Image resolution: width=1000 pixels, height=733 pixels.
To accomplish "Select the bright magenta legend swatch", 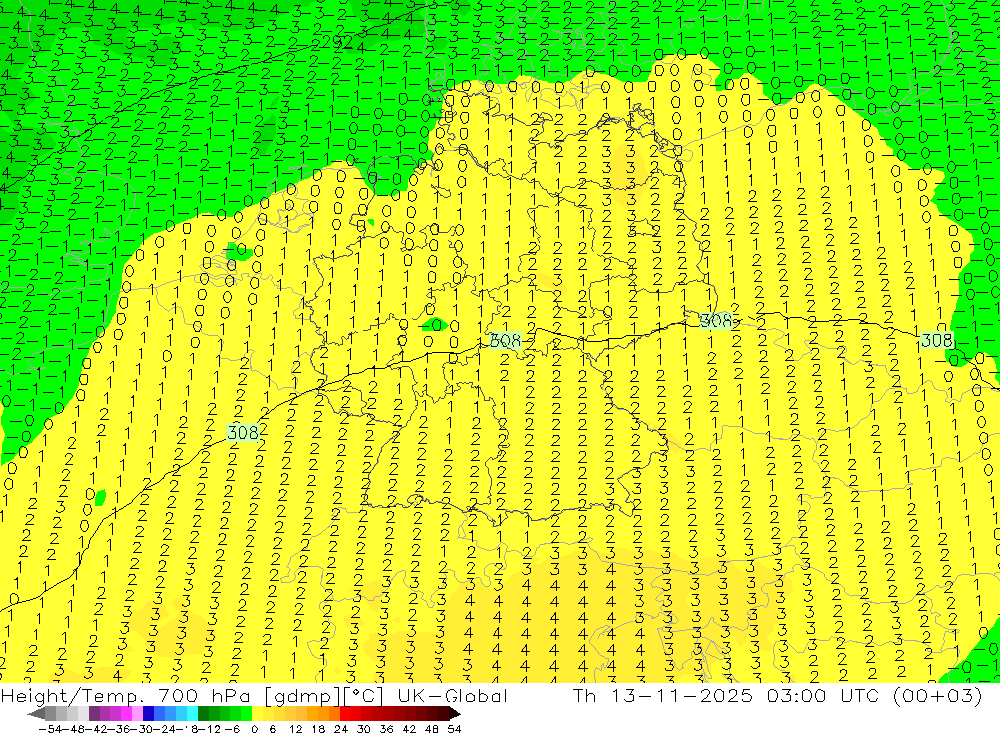I will tap(127, 714).
